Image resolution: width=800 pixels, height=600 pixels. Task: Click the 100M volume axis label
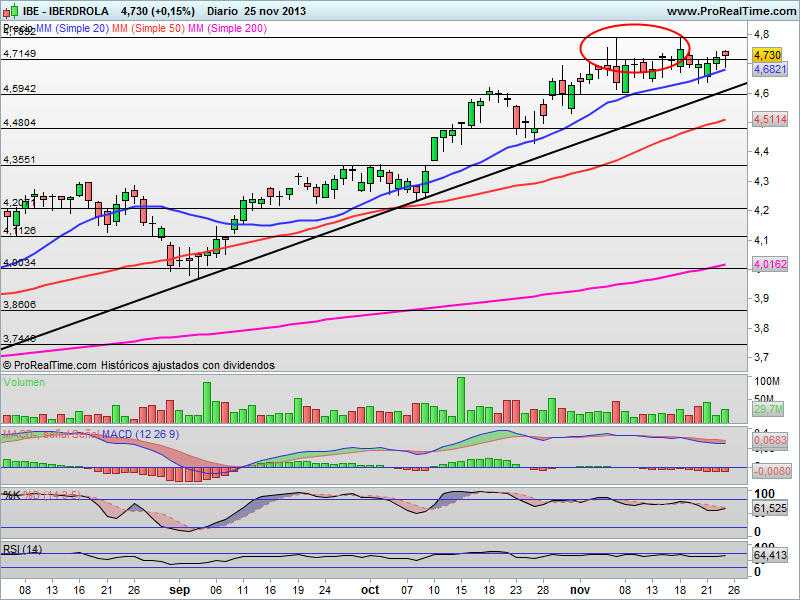767,381
